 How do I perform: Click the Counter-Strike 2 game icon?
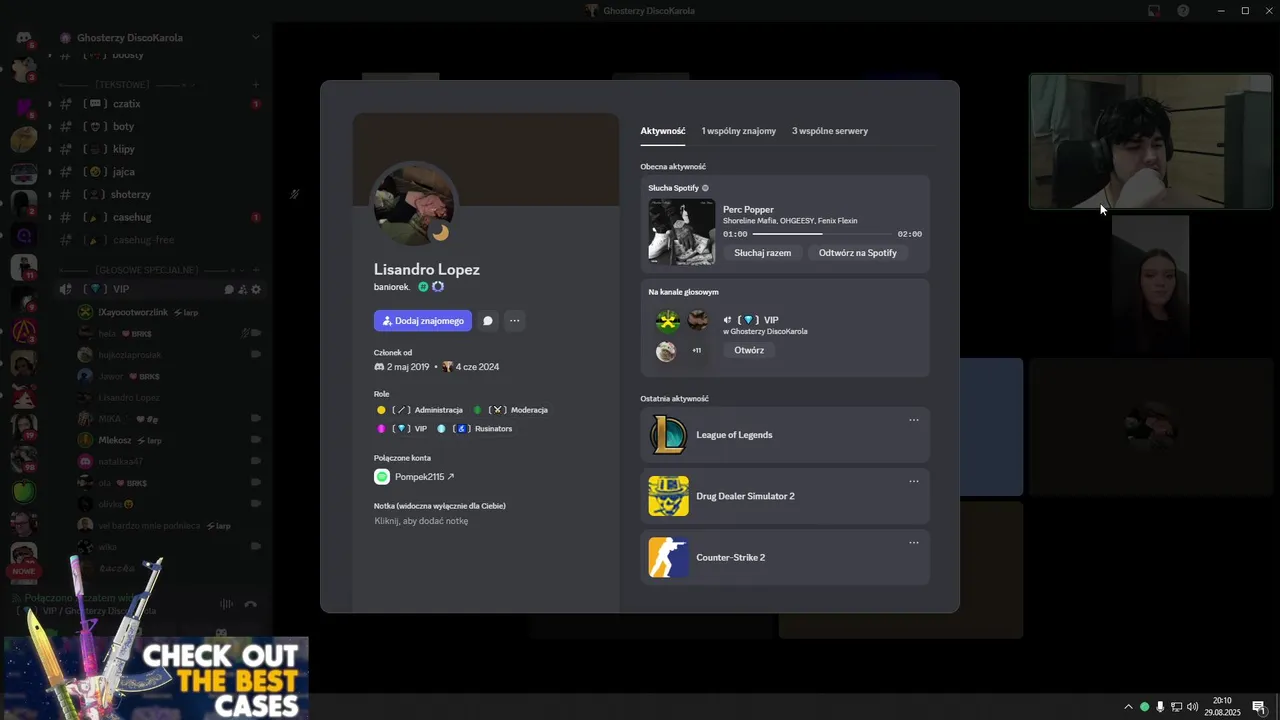(x=668, y=557)
